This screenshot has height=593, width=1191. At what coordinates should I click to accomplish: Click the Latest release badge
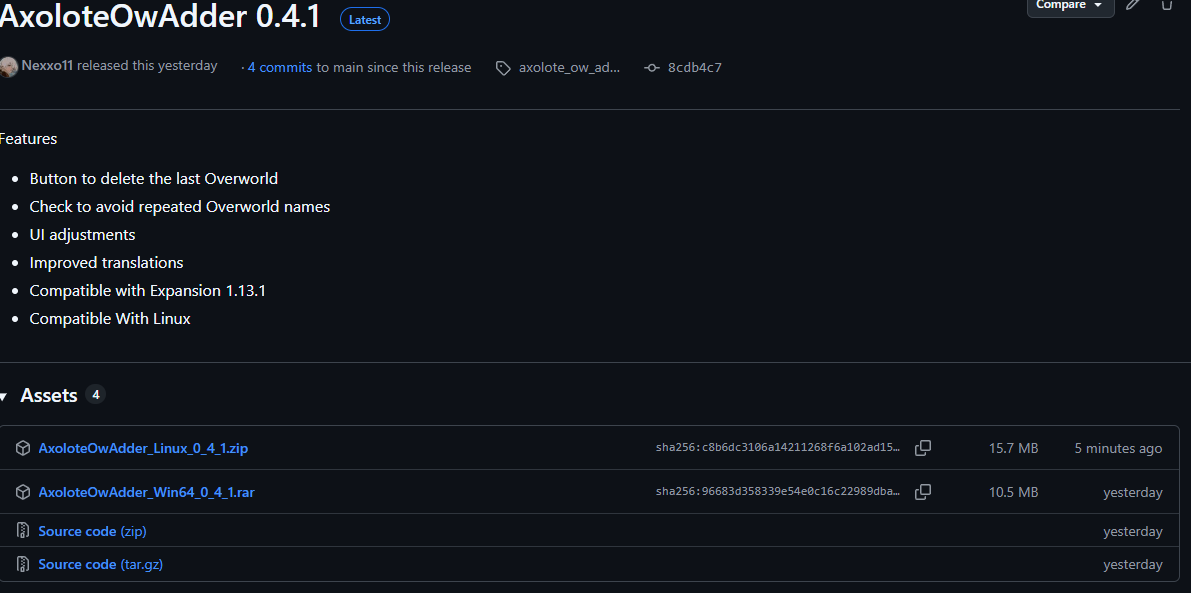click(x=365, y=19)
